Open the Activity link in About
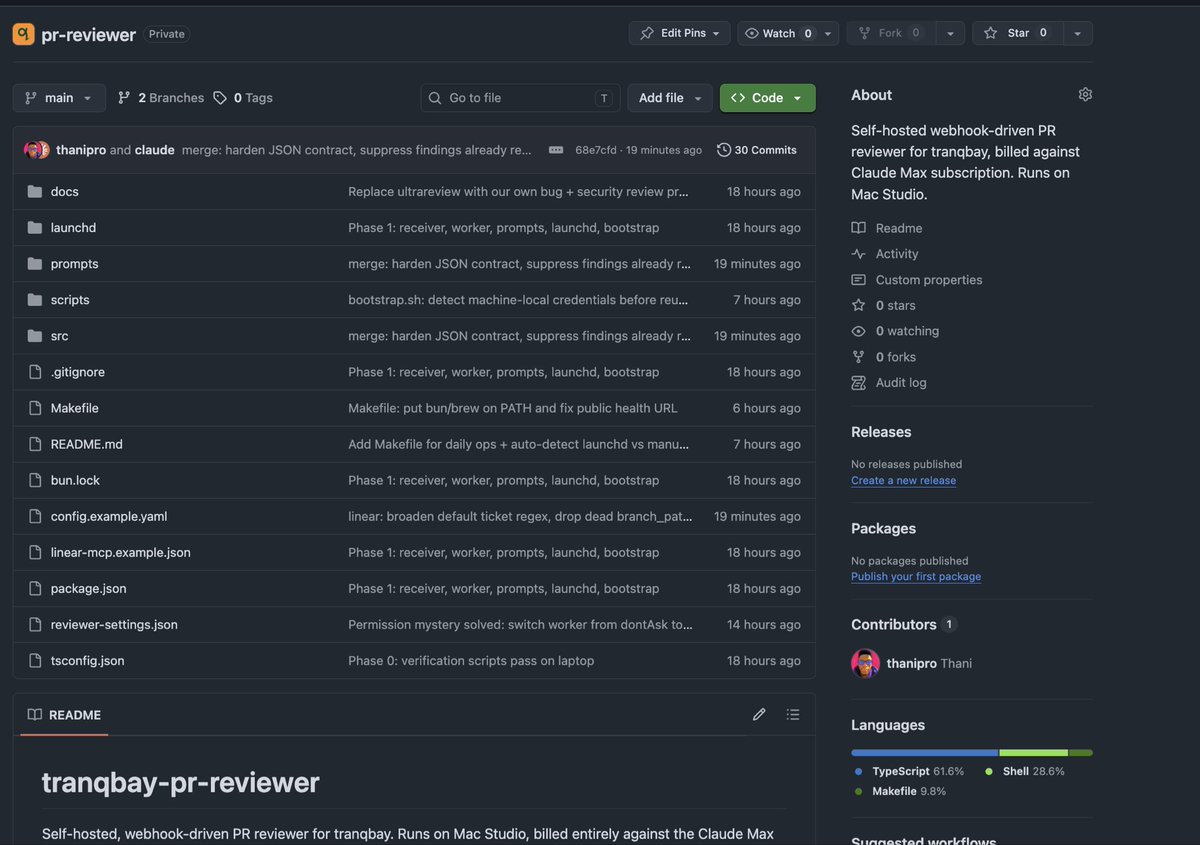 click(885, 254)
